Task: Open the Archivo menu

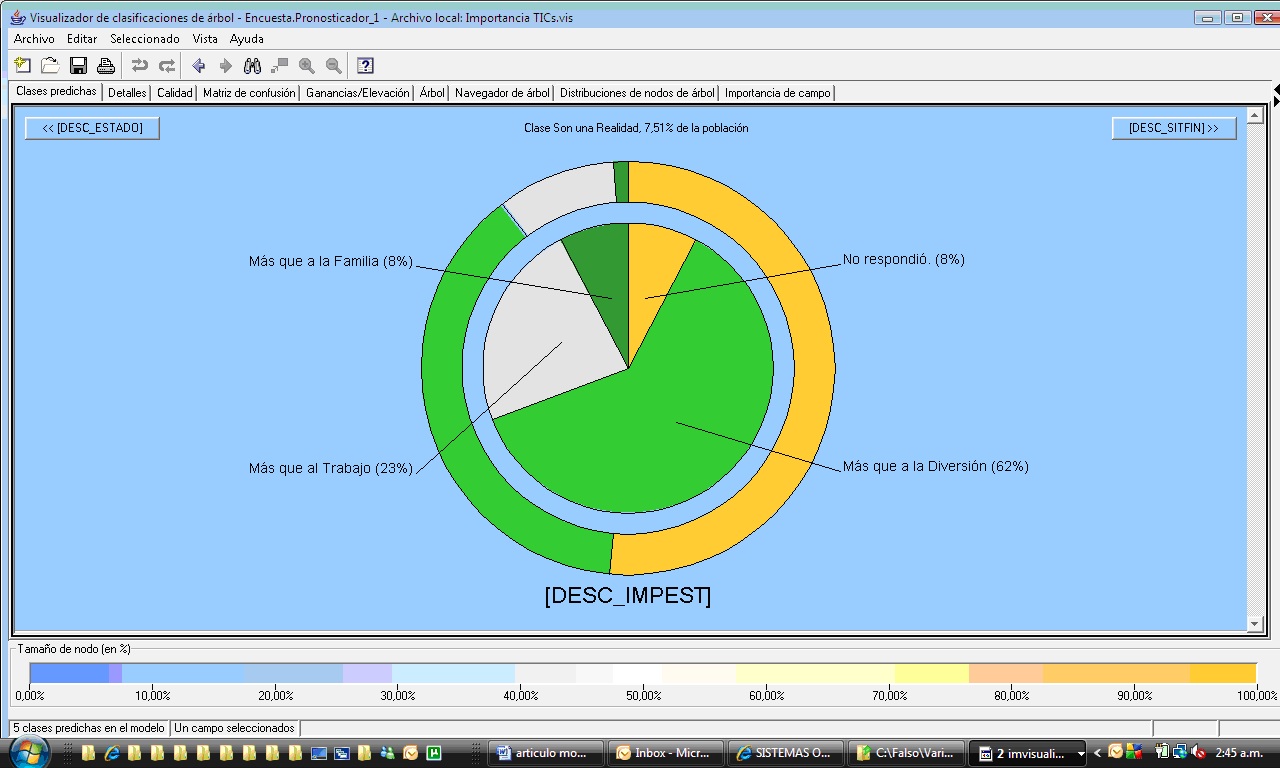Action: pos(34,39)
